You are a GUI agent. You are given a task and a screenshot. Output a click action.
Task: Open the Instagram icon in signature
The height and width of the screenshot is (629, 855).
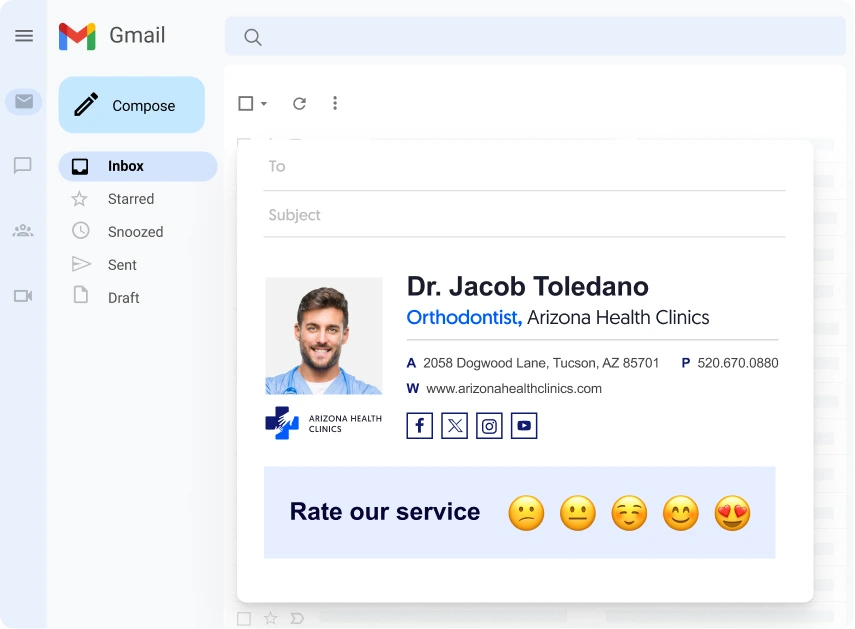(489, 426)
